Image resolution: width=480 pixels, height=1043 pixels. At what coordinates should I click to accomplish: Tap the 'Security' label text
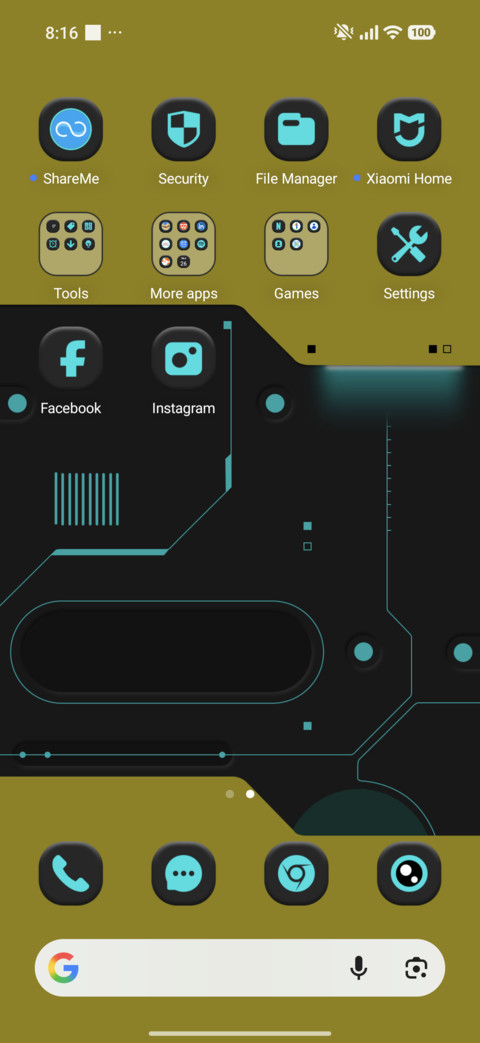pos(183,179)
